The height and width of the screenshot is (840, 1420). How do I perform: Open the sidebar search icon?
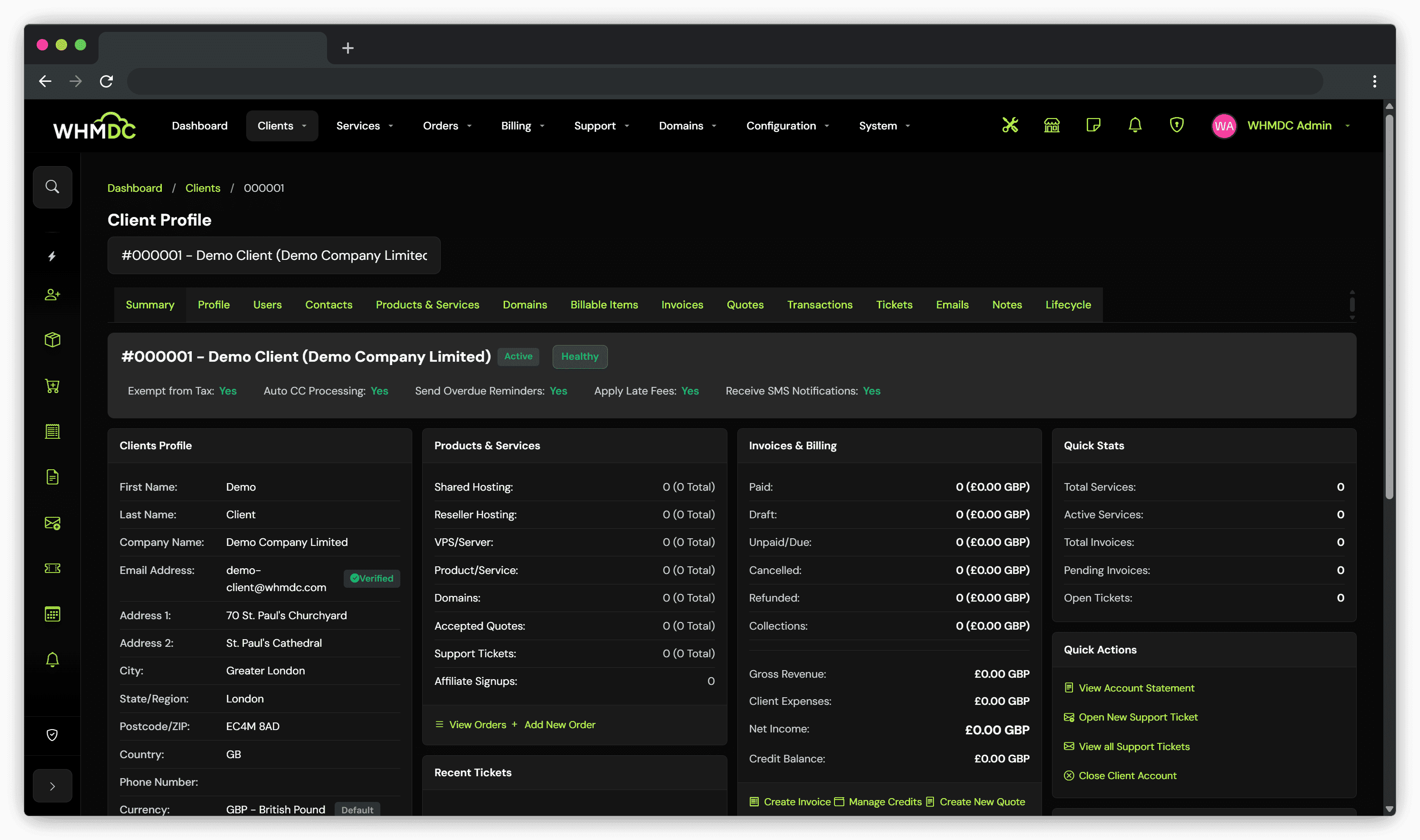tap(52, 187)
